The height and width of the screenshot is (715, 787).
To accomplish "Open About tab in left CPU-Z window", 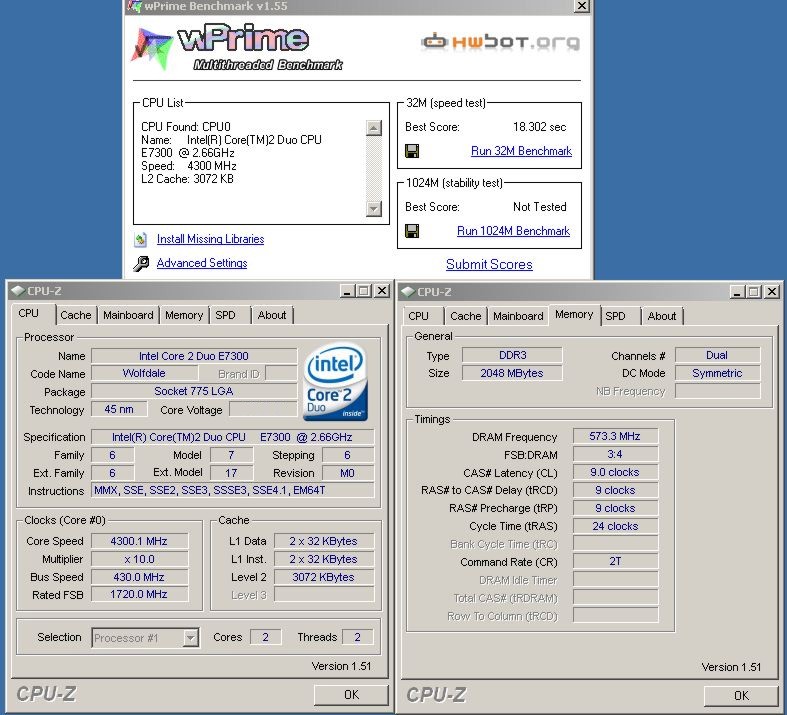I will point(272,315).
